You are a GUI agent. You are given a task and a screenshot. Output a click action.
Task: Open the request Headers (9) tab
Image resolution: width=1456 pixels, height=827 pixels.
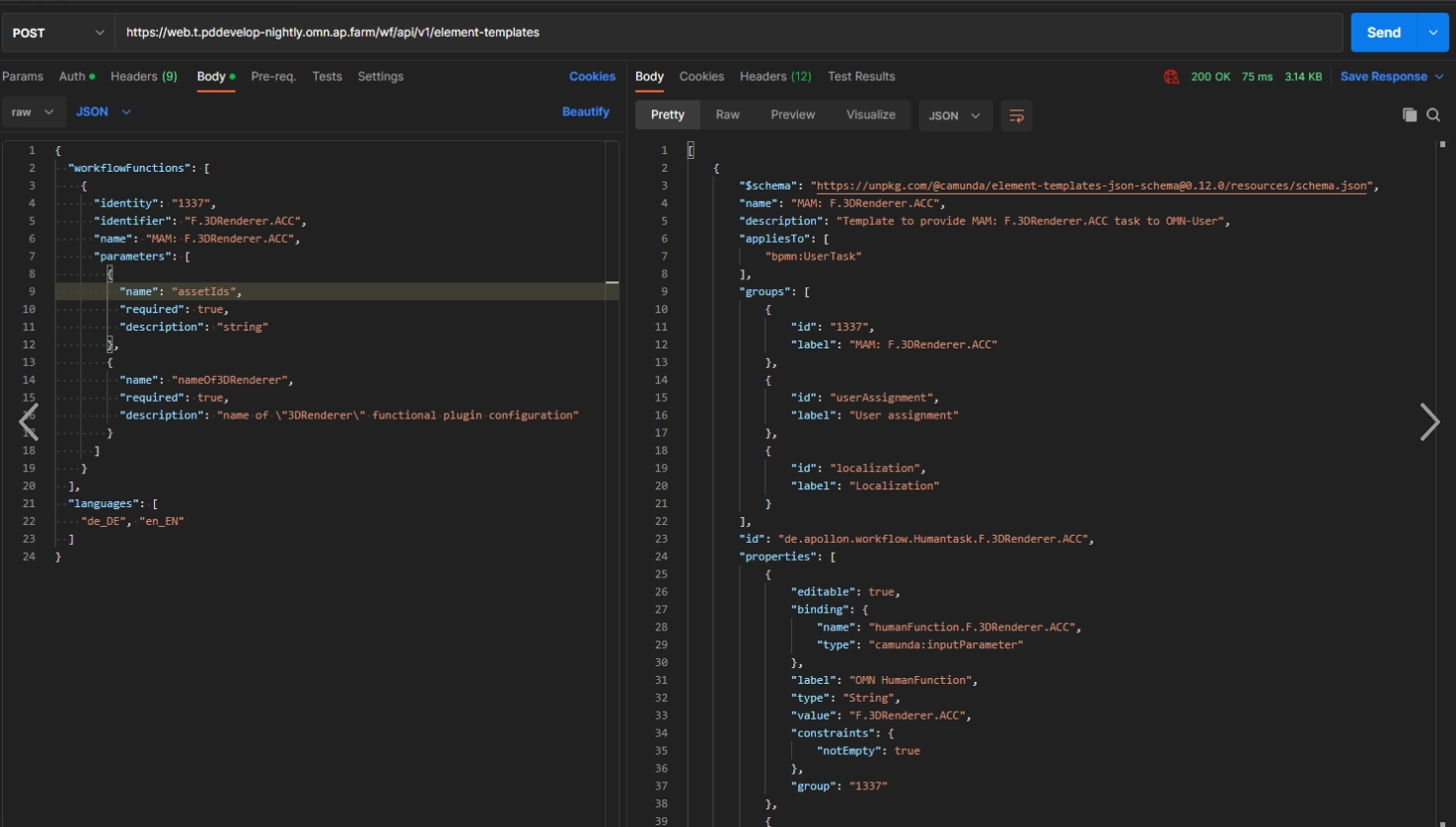(144, 77)
